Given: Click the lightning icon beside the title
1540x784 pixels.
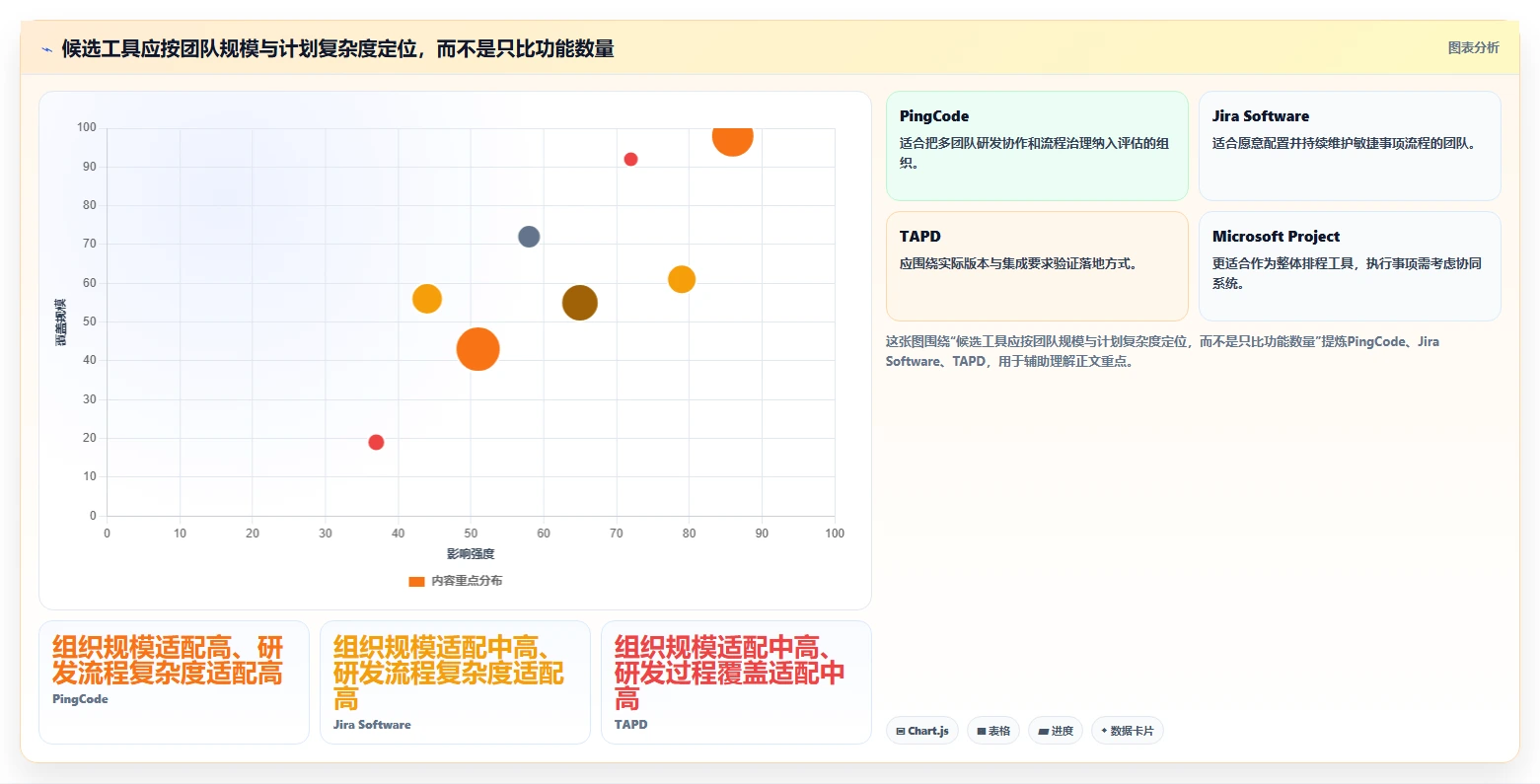Looking at the screenshot, I should (46, 49).
